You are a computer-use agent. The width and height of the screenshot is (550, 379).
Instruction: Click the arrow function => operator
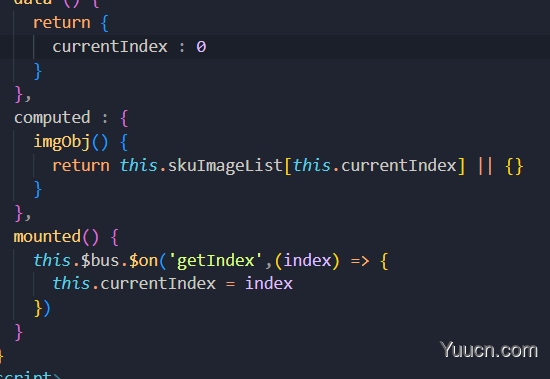click(x=360, y=261)
